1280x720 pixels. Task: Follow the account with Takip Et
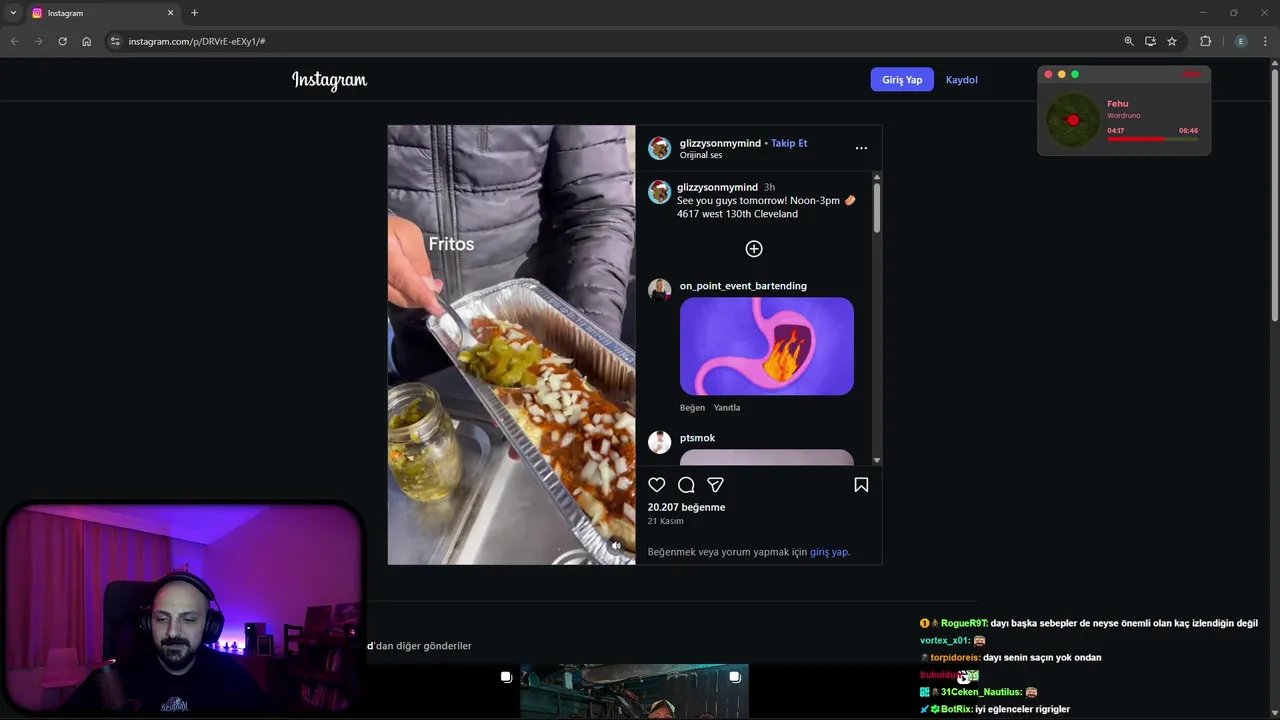click(789, 143)
